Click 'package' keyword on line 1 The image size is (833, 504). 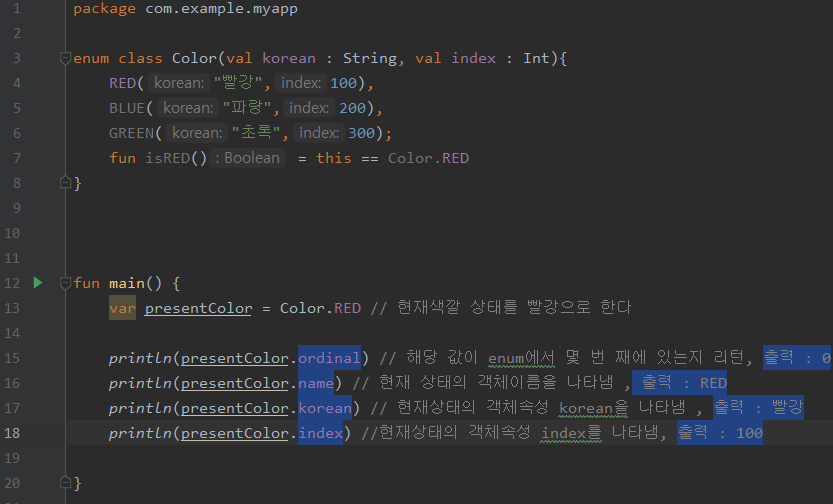pyautogui.click(x=104, y=9)
